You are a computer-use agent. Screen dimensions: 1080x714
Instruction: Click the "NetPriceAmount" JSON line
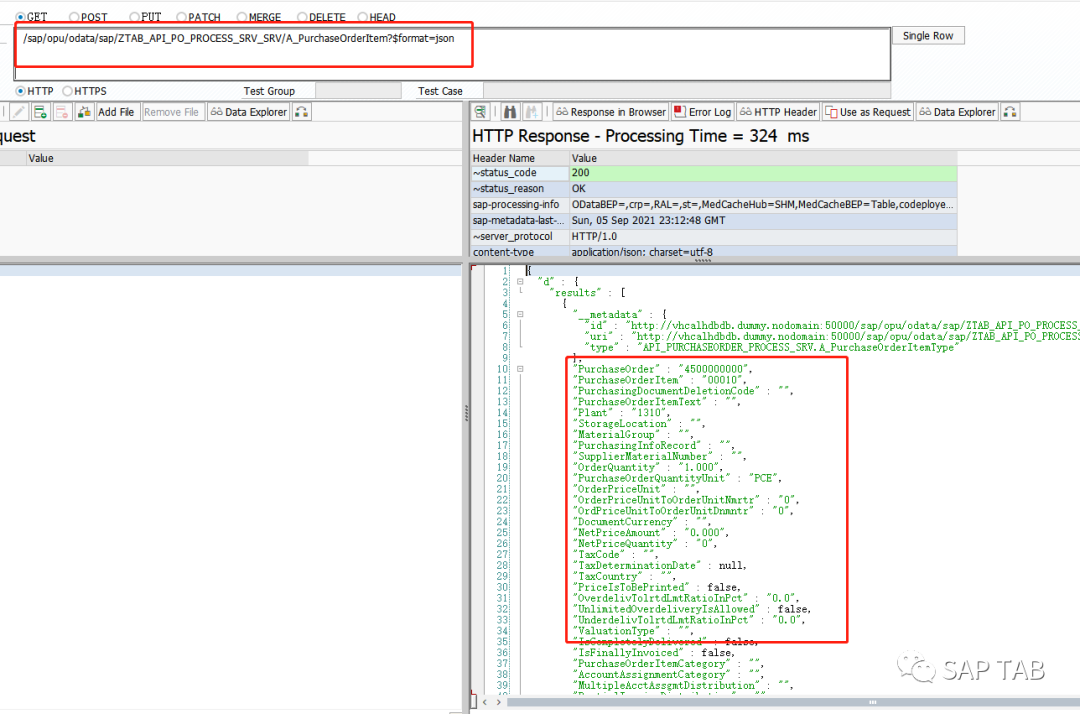pyautogui.click(x=651, y=532)
